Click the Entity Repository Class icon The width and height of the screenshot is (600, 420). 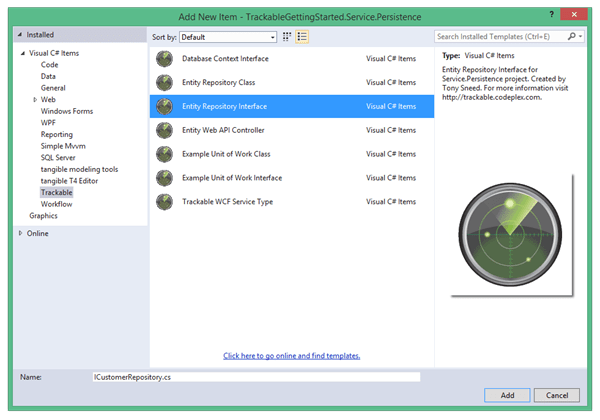pos(164,81)
